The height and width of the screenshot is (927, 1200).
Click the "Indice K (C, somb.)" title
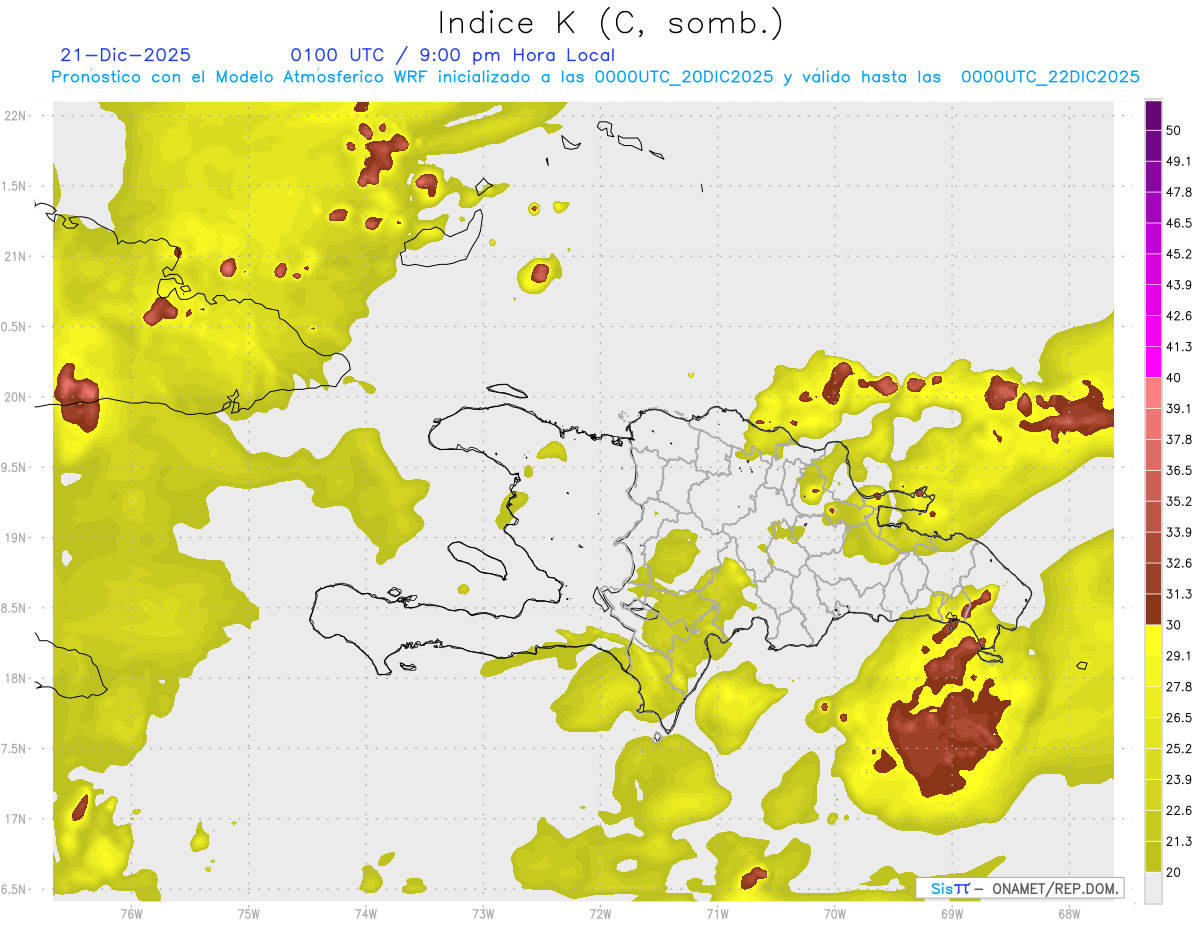click(611, 24)
